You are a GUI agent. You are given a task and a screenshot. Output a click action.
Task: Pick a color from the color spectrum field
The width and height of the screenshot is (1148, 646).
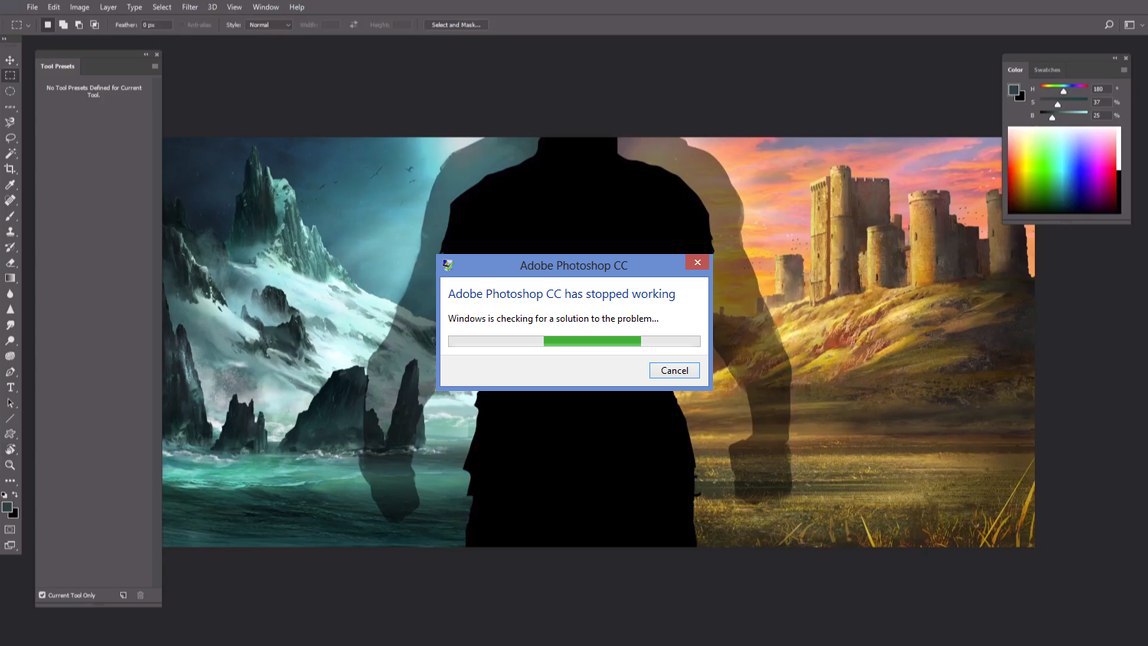click(x=1064, y=170)
